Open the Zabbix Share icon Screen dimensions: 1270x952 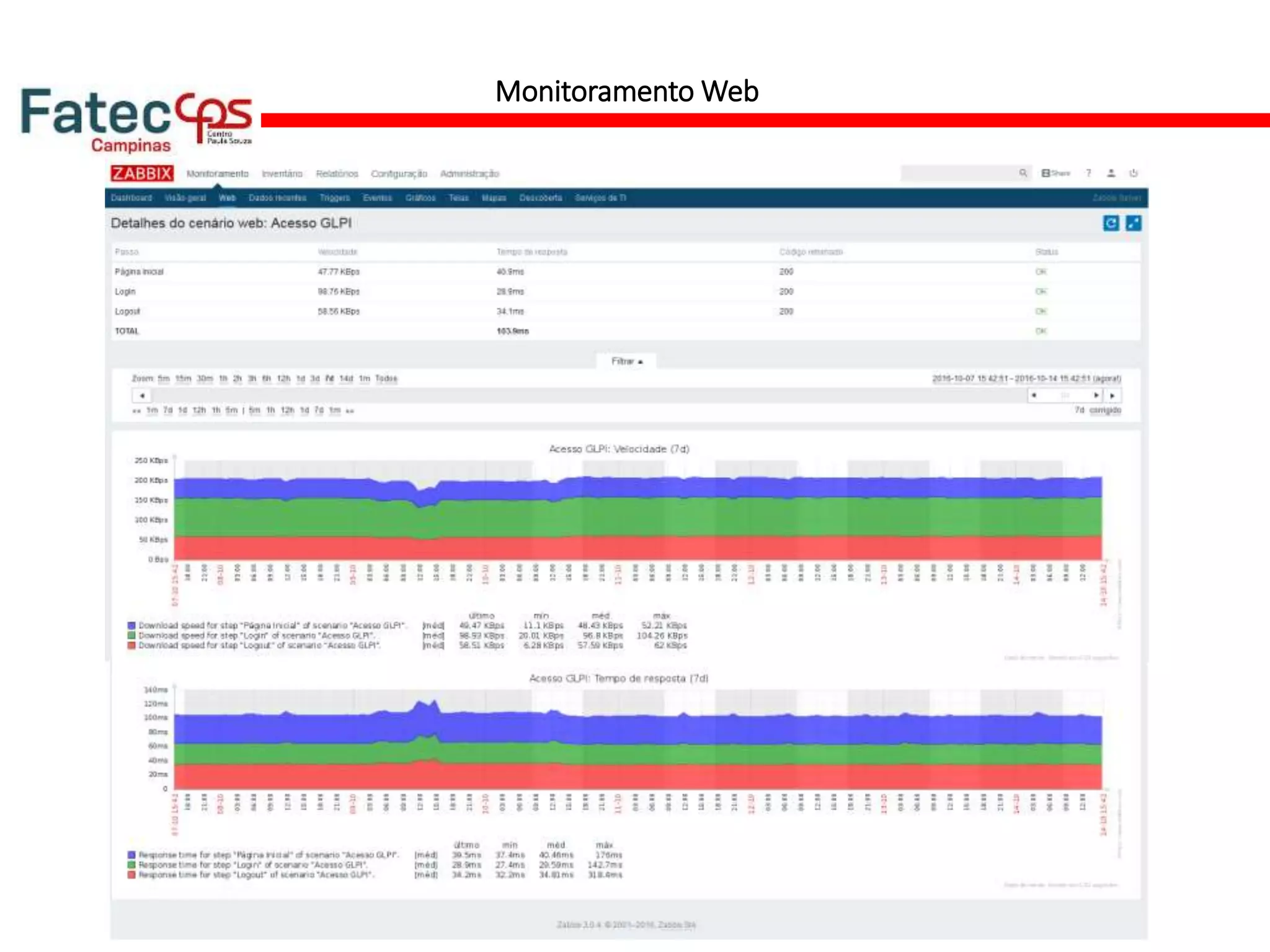click(1055, 174)
